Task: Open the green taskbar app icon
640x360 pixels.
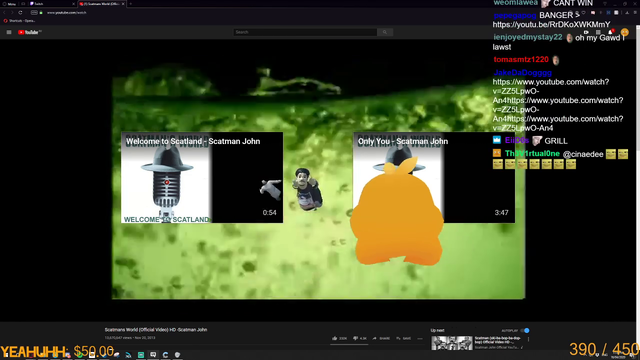Action: (x=141, y=355)
